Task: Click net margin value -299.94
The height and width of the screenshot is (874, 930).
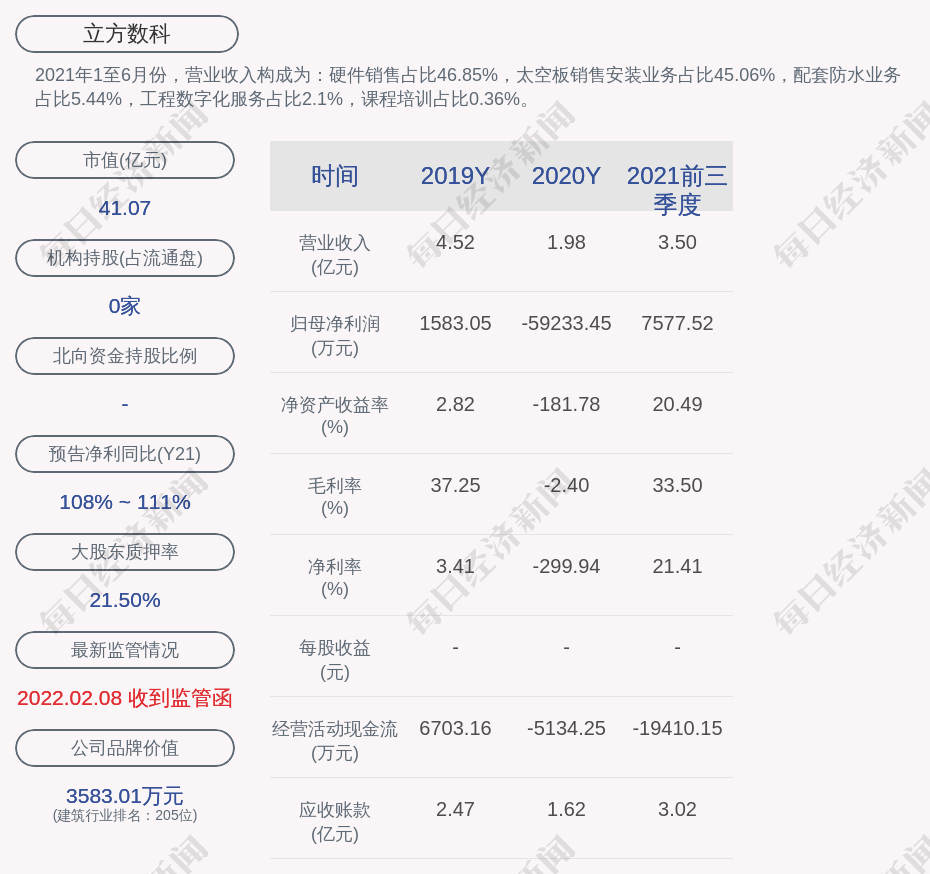Action: (x=566, y=567)
